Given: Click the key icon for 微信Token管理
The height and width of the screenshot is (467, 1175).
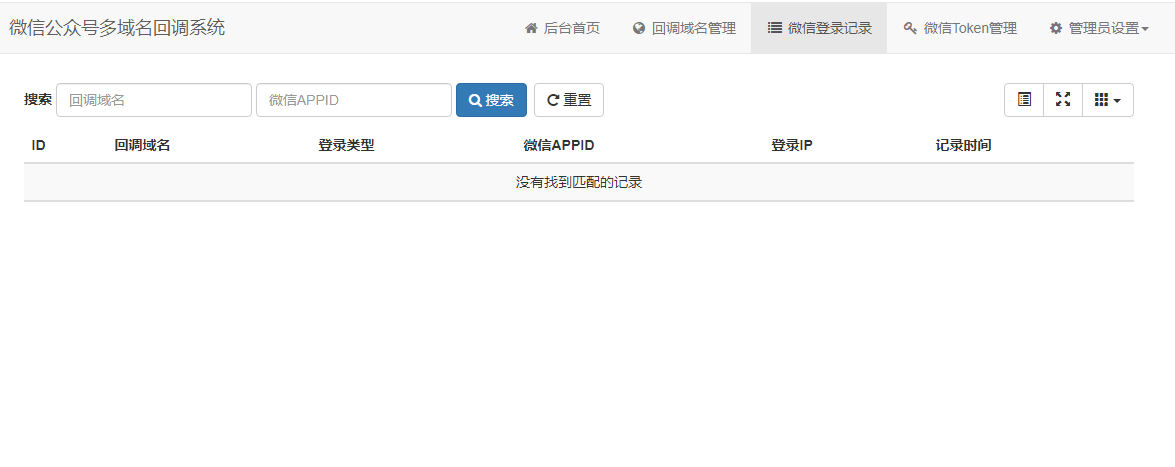Looking at the screenshot, I should point(910,28).
